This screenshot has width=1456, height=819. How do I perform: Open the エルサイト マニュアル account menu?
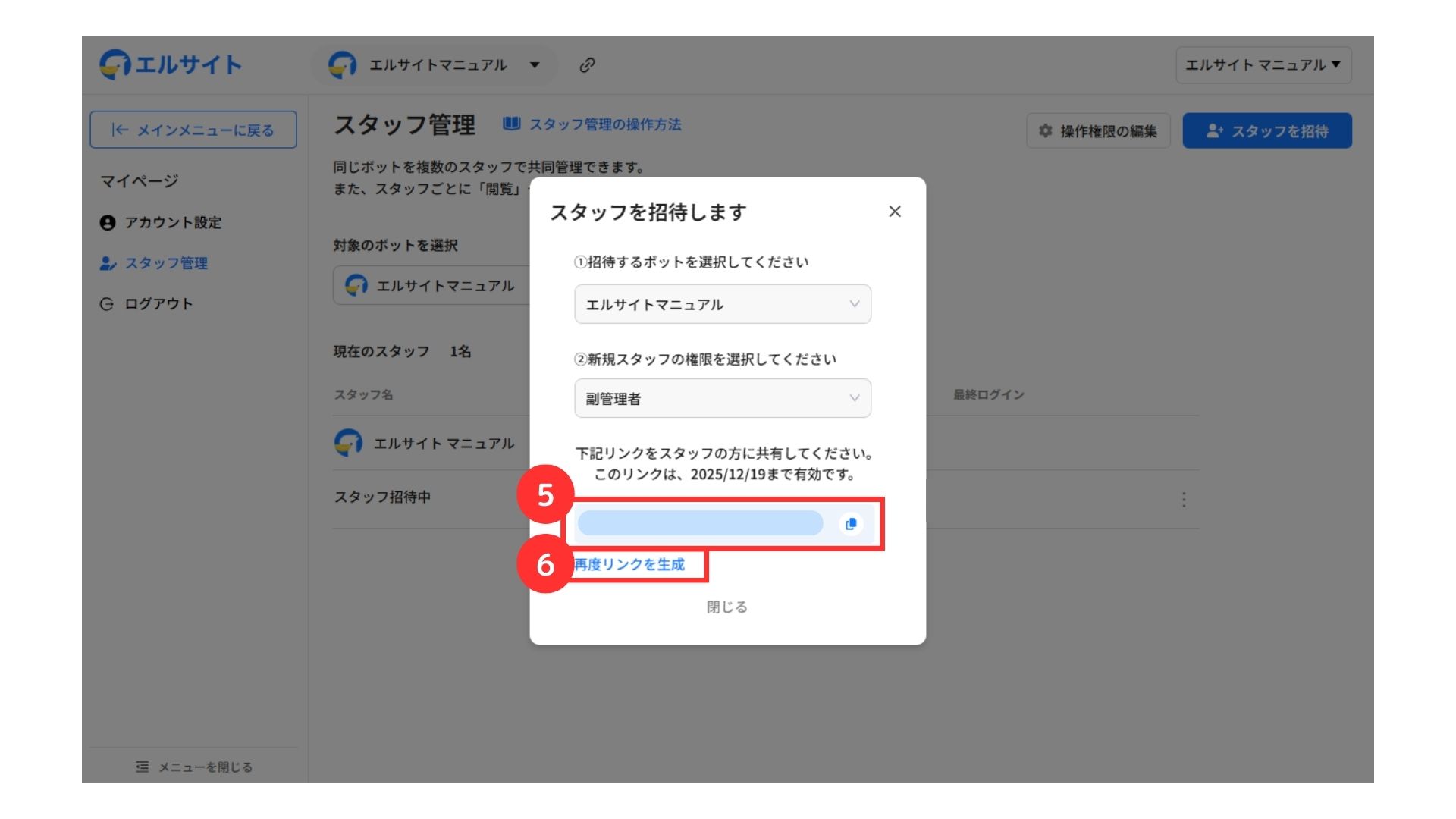coord(1263,65)
